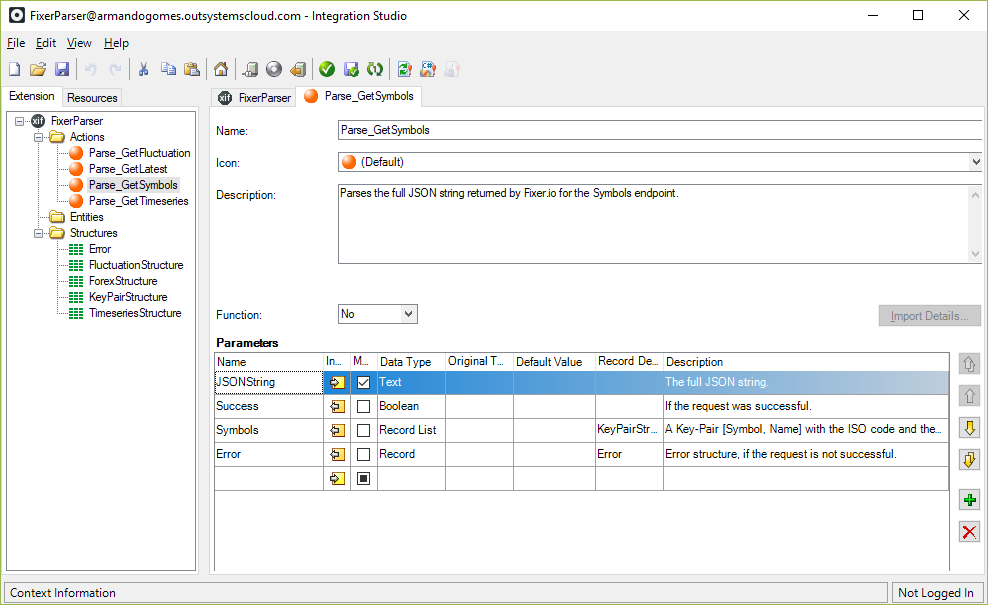Toggle the mandatory checkbox for JSONString
988x605 pixels.
[363, 383]
